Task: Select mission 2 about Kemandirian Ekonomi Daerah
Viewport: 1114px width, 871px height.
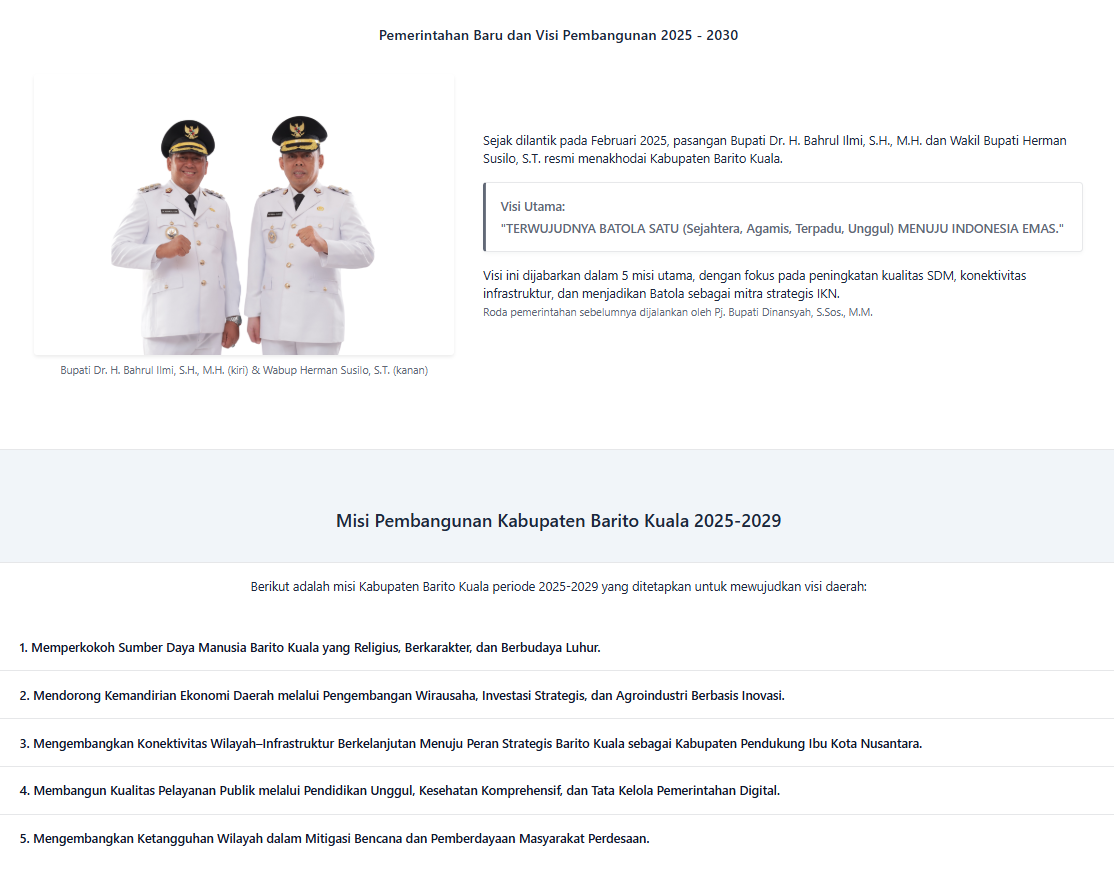Action: pos(402,696)
